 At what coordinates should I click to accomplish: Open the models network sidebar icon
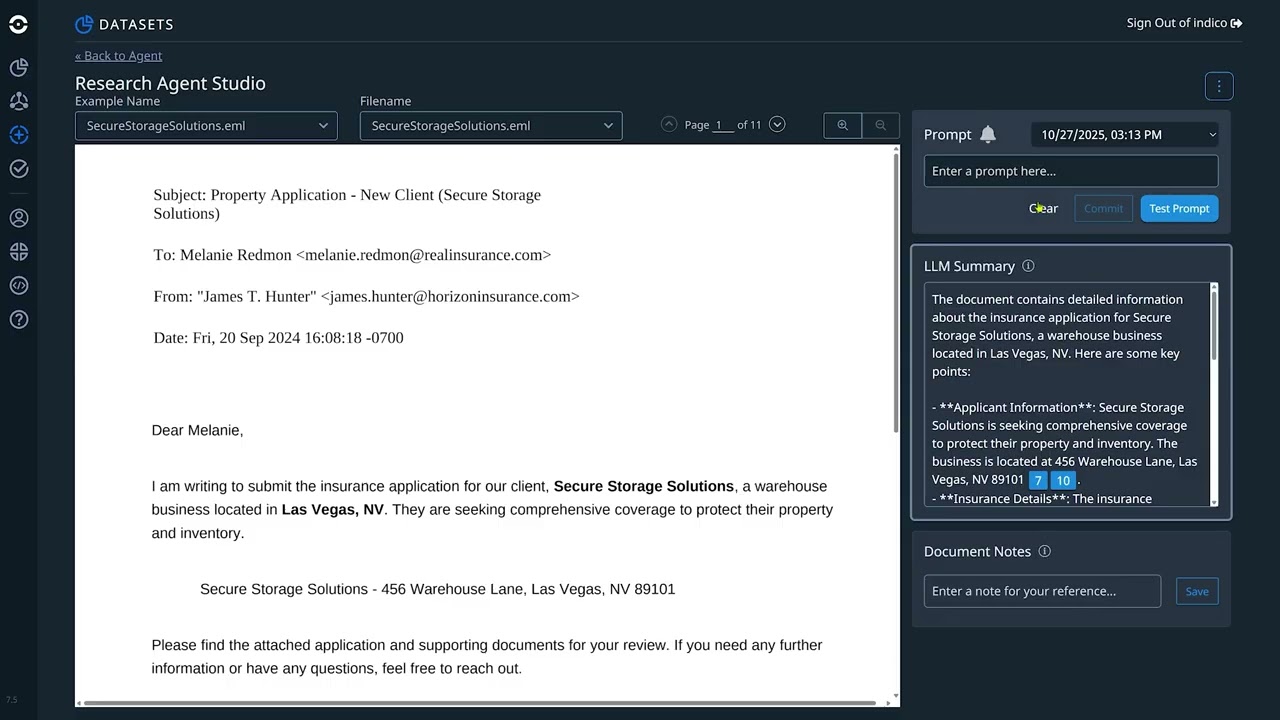18,101
